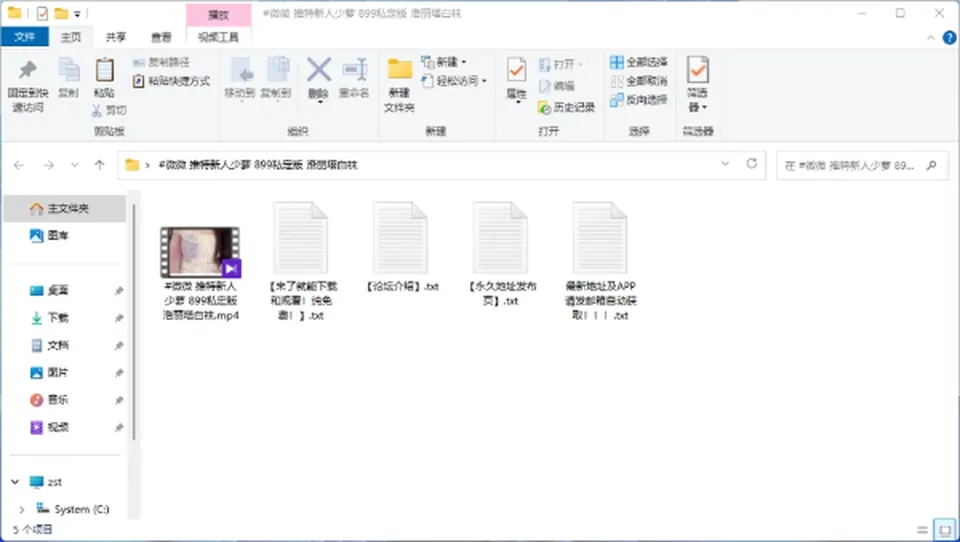Image resolution: width=960 pixels, height=542 pixels.
Task: Expand the 新建项目 dropdown
Action: [x=463, y=62]
